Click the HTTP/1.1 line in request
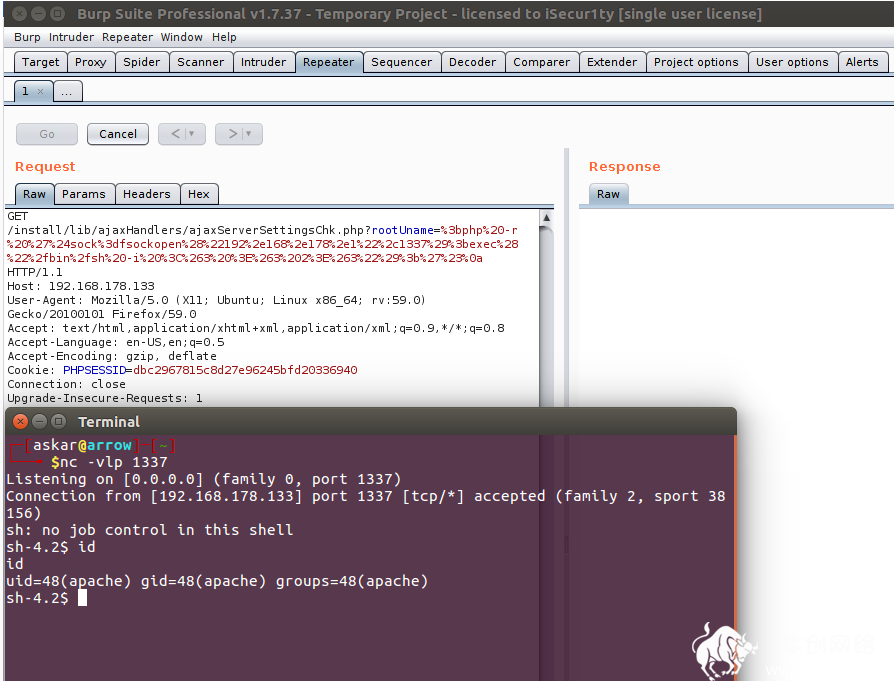The width and height of the screenshot is (894, 681). point(35,273)
